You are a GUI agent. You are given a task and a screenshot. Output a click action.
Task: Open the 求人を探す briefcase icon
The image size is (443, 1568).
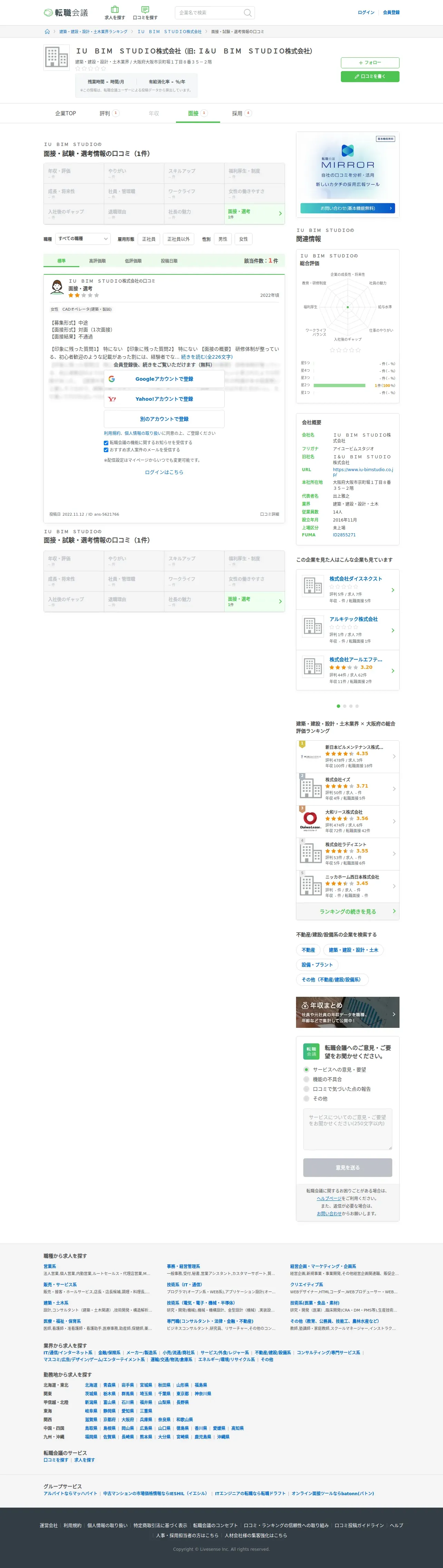click(x=115, y=10)
